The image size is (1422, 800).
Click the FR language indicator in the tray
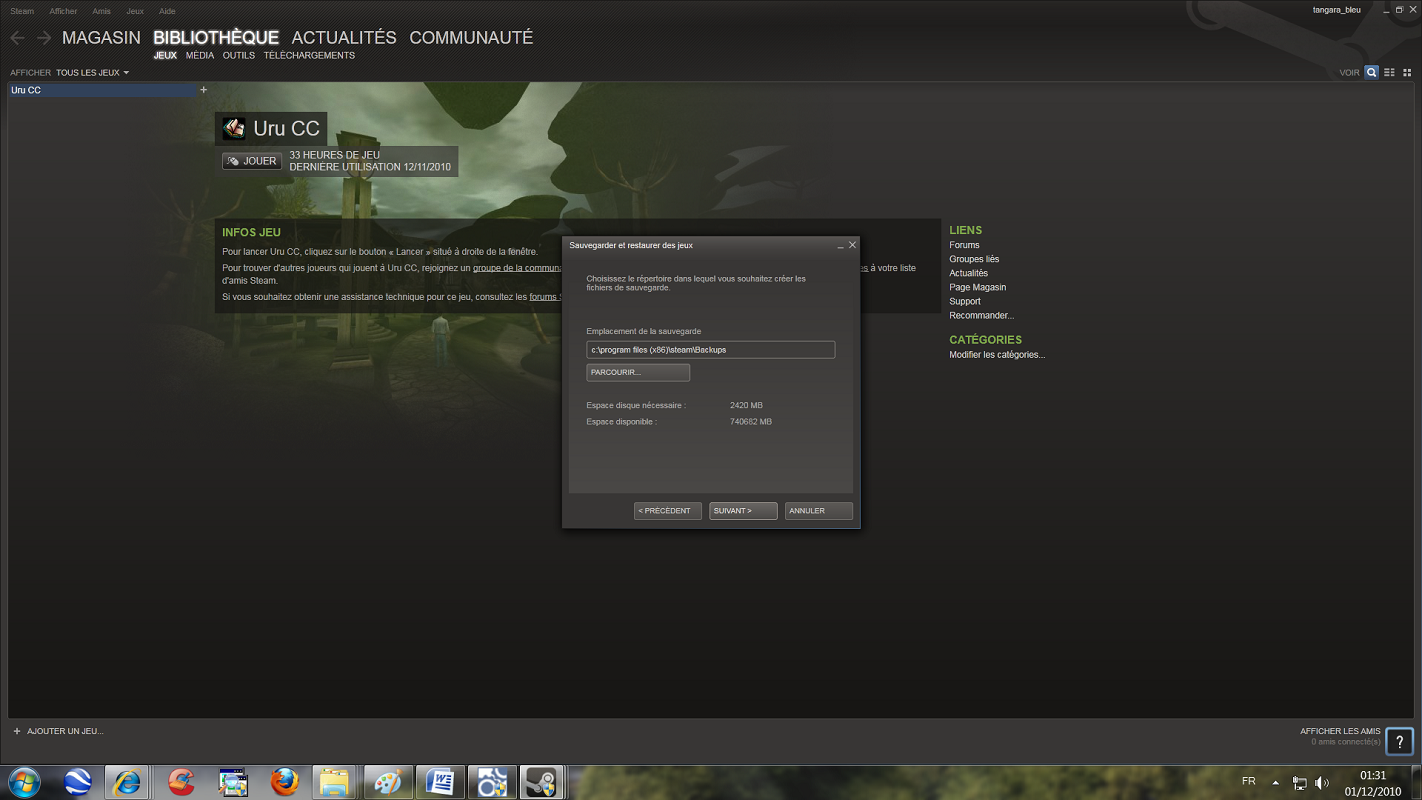pyautogui.click(x=1248, y=781)
